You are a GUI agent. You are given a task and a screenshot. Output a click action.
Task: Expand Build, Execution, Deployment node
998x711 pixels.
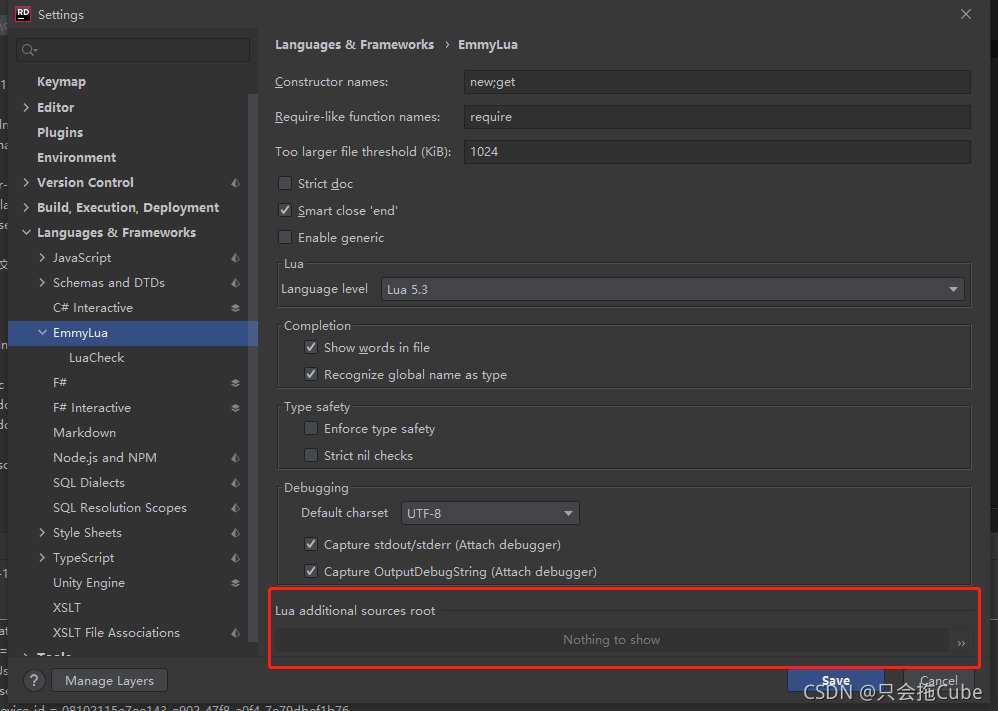pos(26,208)
